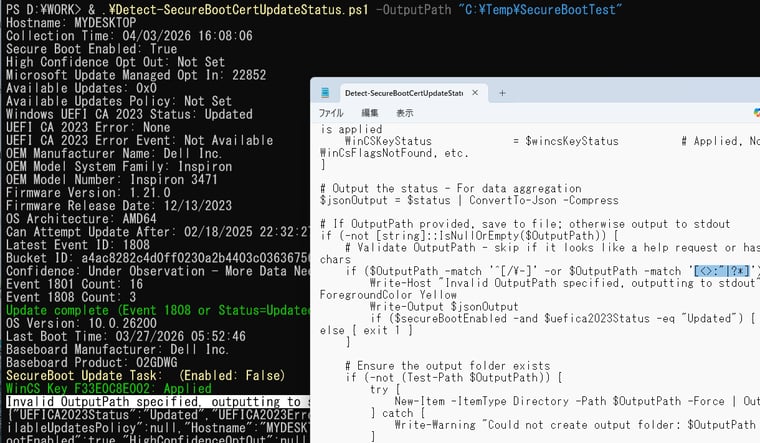Click the highlighted regex pattern in Notepad
The height and width of the screenshot is (443, 760).
(x=723, y=271)
